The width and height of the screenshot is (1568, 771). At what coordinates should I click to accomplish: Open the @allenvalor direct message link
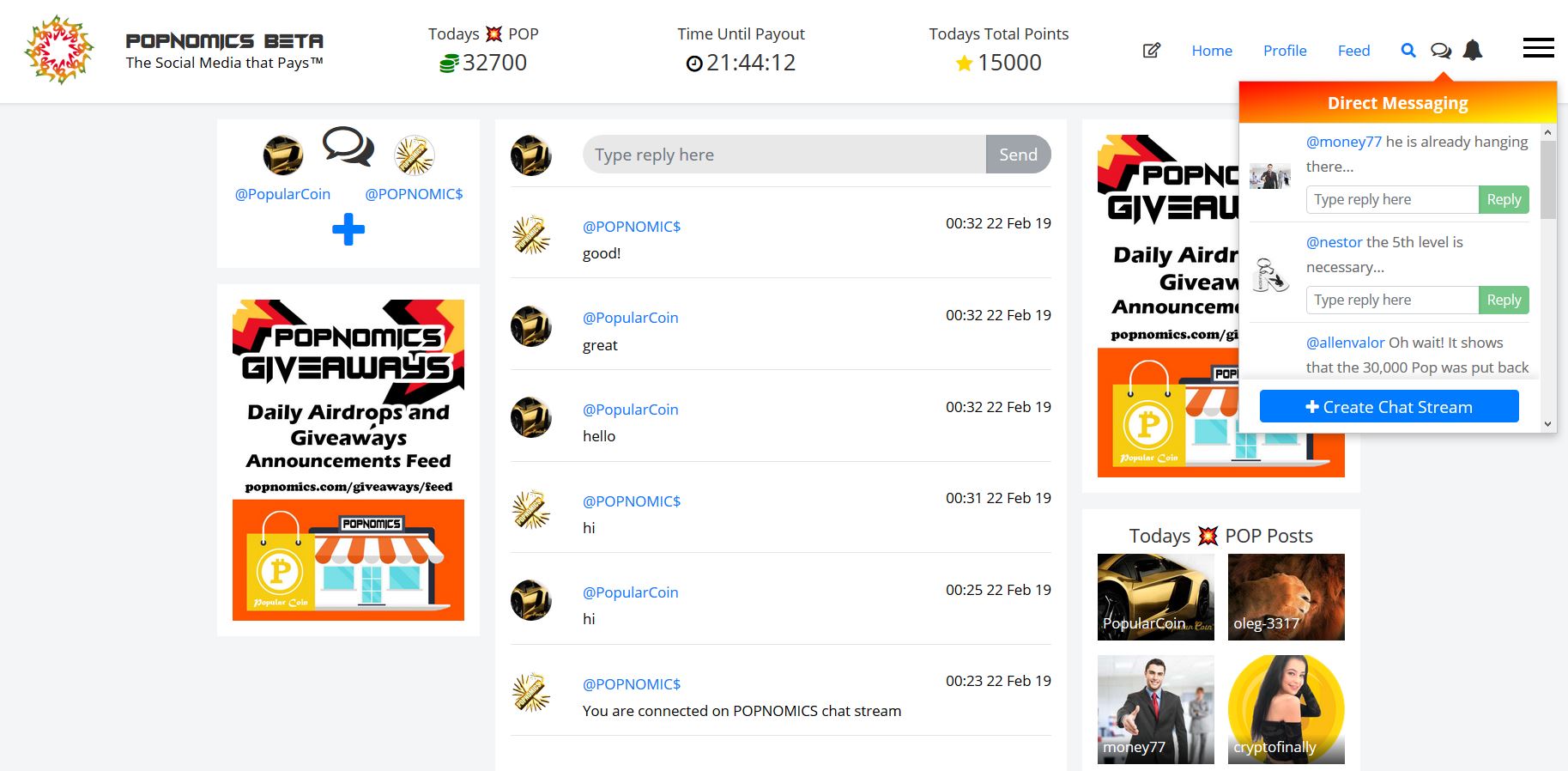pyautogui.click(x=1345, y=343)
